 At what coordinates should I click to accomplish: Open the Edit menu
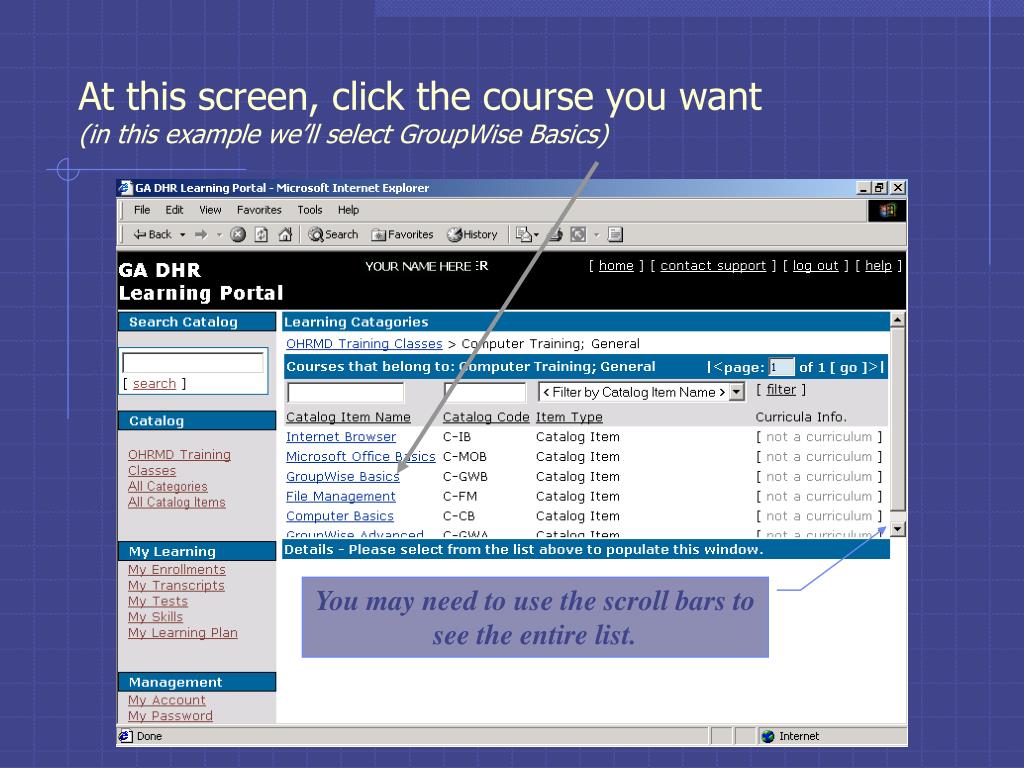[x=174, y=210]
